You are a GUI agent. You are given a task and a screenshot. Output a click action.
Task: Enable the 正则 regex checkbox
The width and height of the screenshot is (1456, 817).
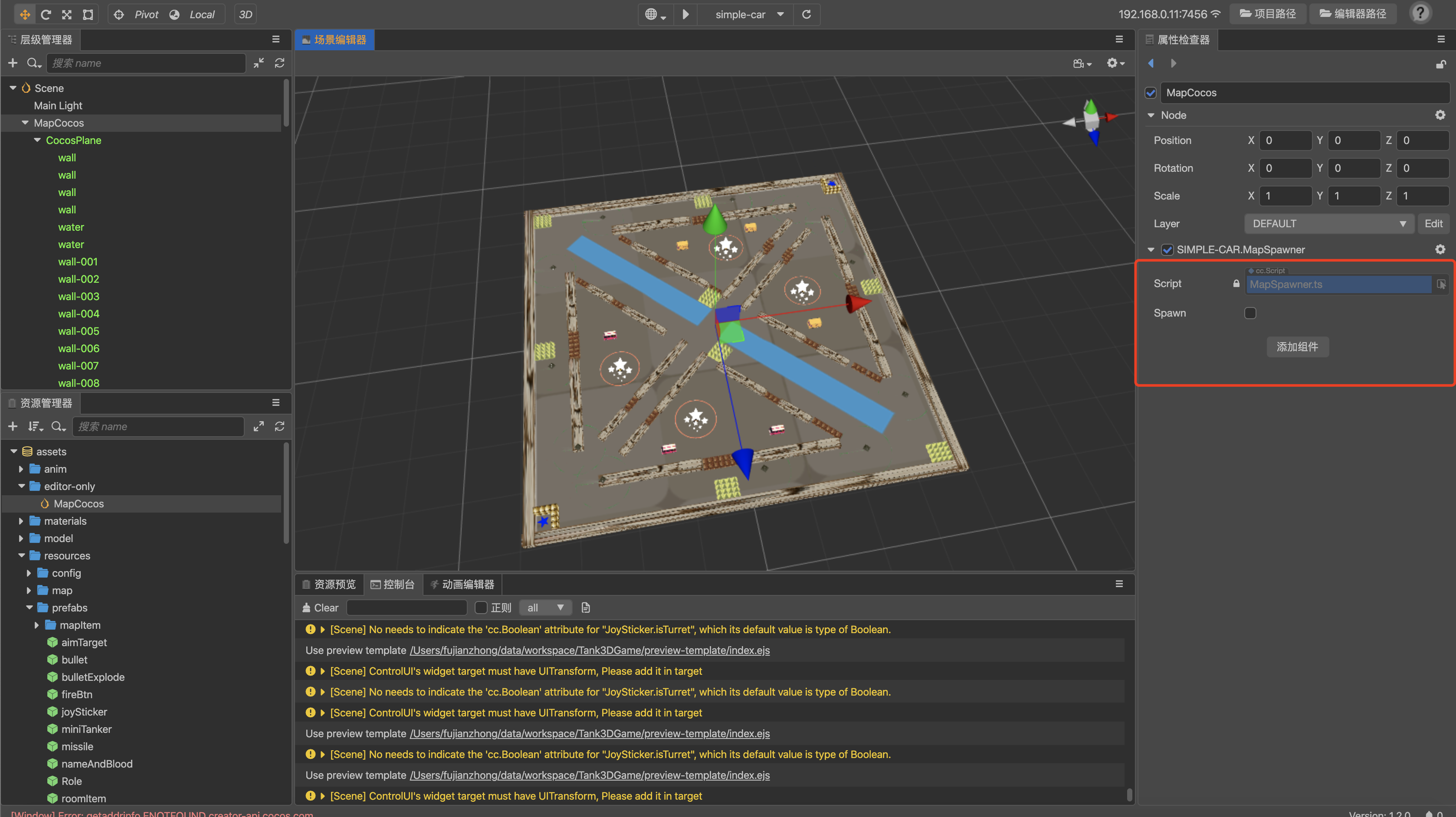481,608
